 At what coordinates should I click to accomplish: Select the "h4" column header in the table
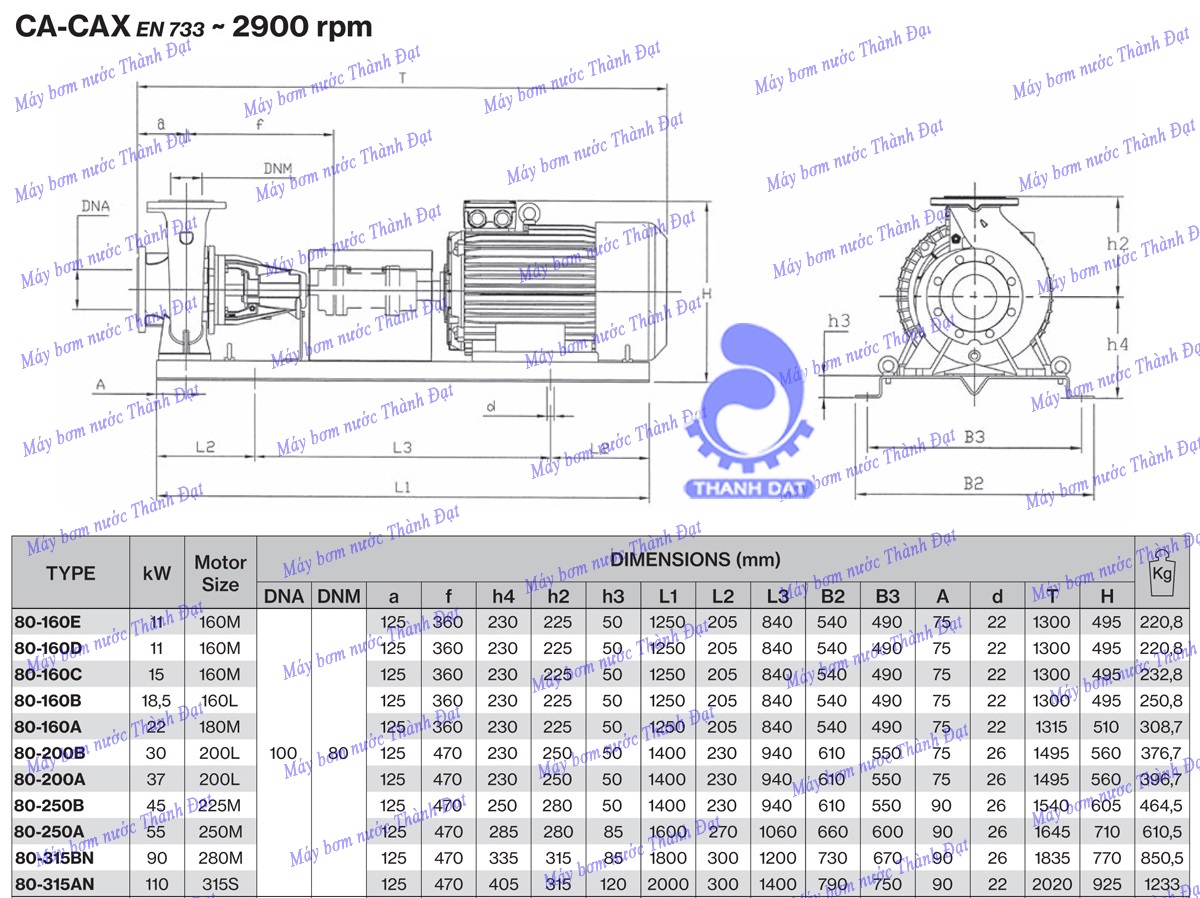(503, 596)
